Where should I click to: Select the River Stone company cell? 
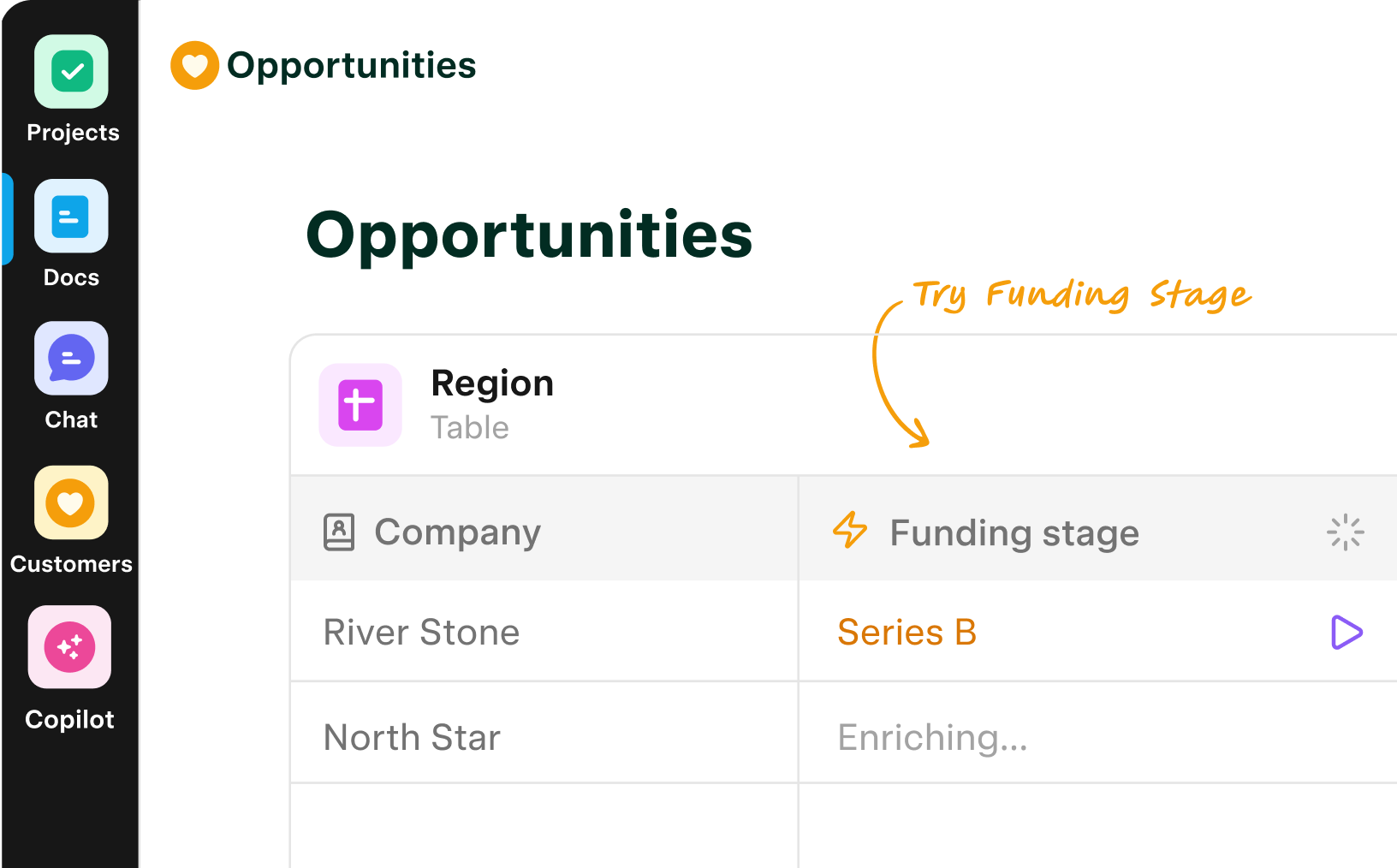[422, 633]
